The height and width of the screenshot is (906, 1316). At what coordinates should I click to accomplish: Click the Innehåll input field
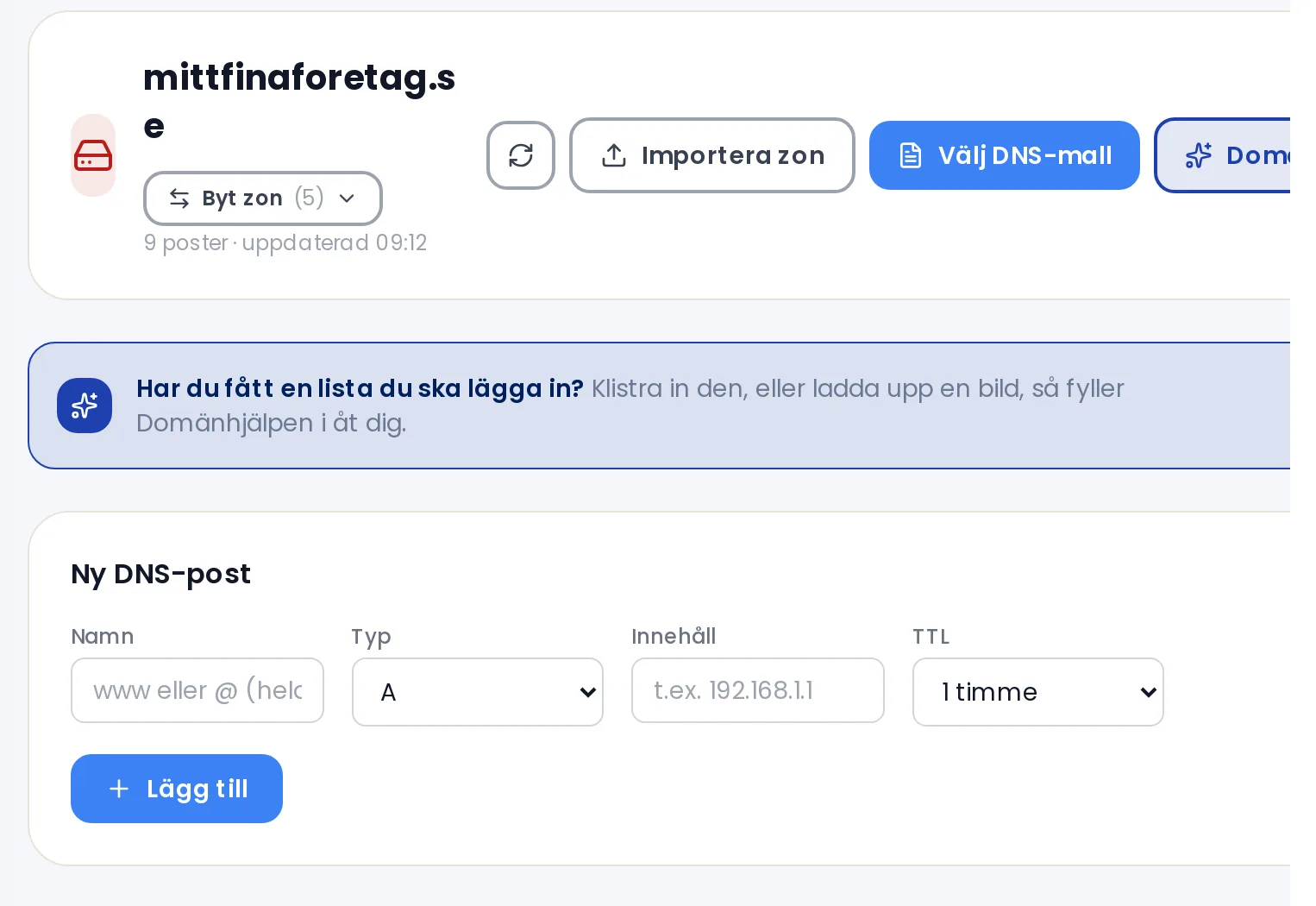(x=758, y=690)
